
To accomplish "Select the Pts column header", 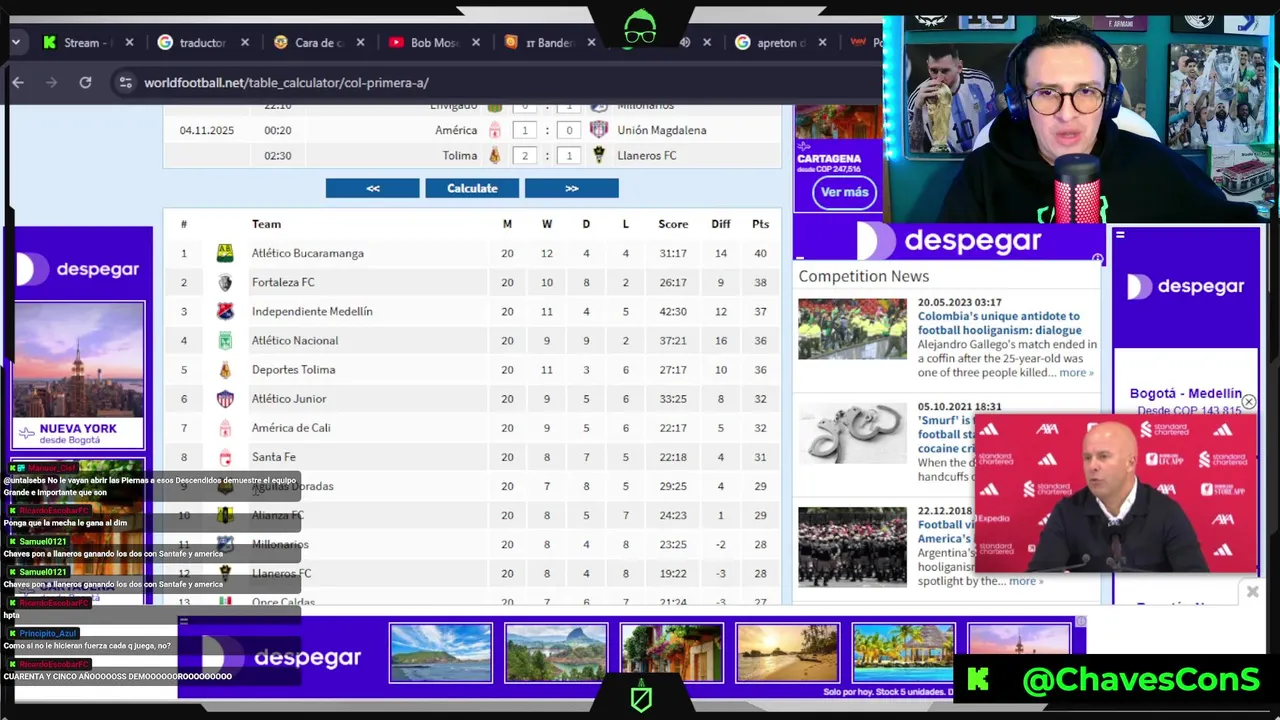I will tap(760, 224).
